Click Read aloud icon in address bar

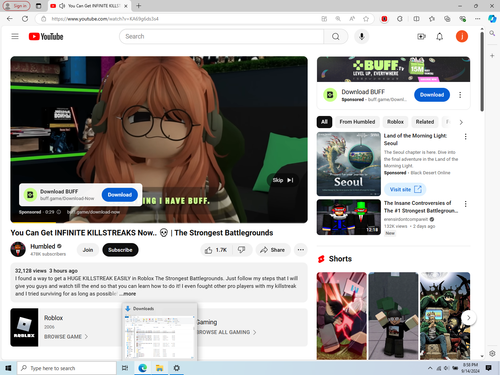click(x=352, y=19)
